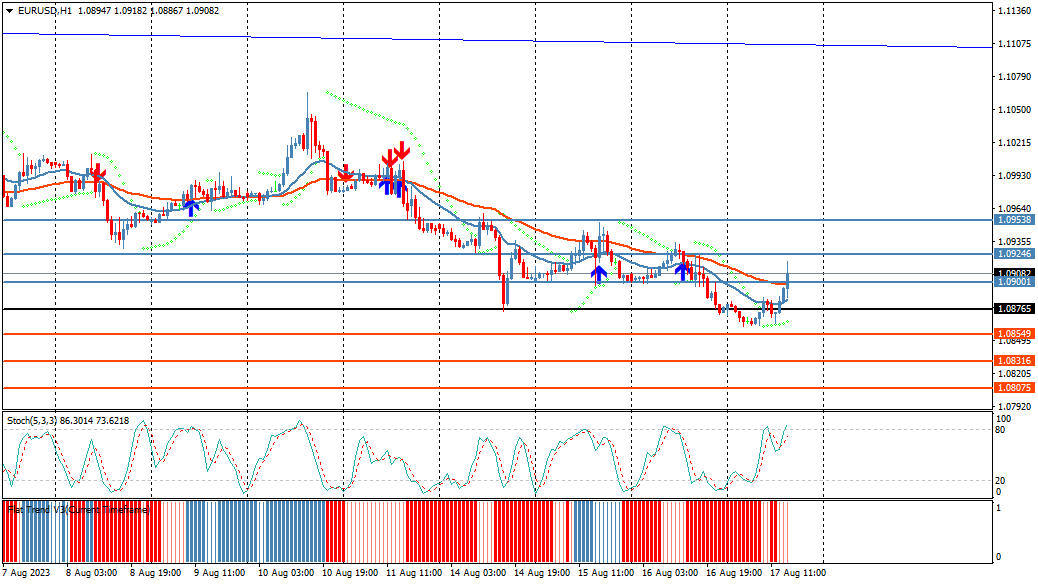Select the 10 Aug 03:00 time axis label
The image size is (1038, 584).
coord(286,573)
